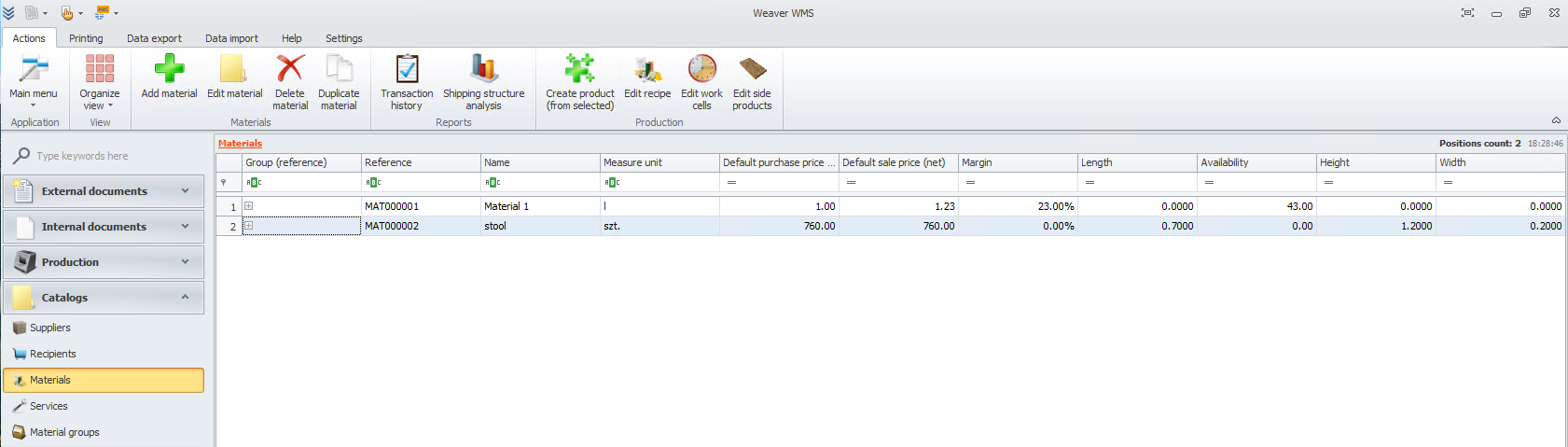Sort by the Name column header
Screen dimensions: 1568x447
point(540,162)
